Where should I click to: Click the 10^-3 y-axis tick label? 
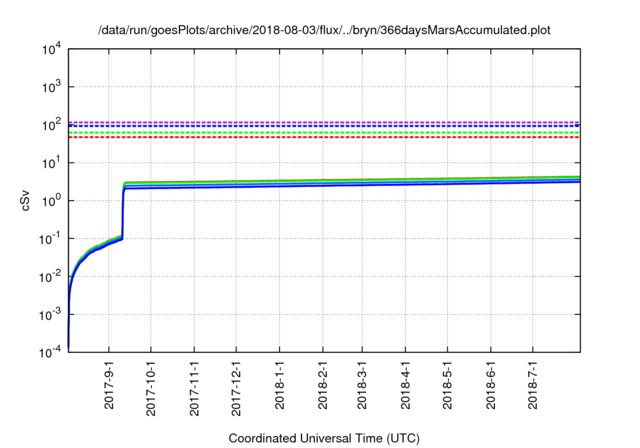click(x=51, y=314)
